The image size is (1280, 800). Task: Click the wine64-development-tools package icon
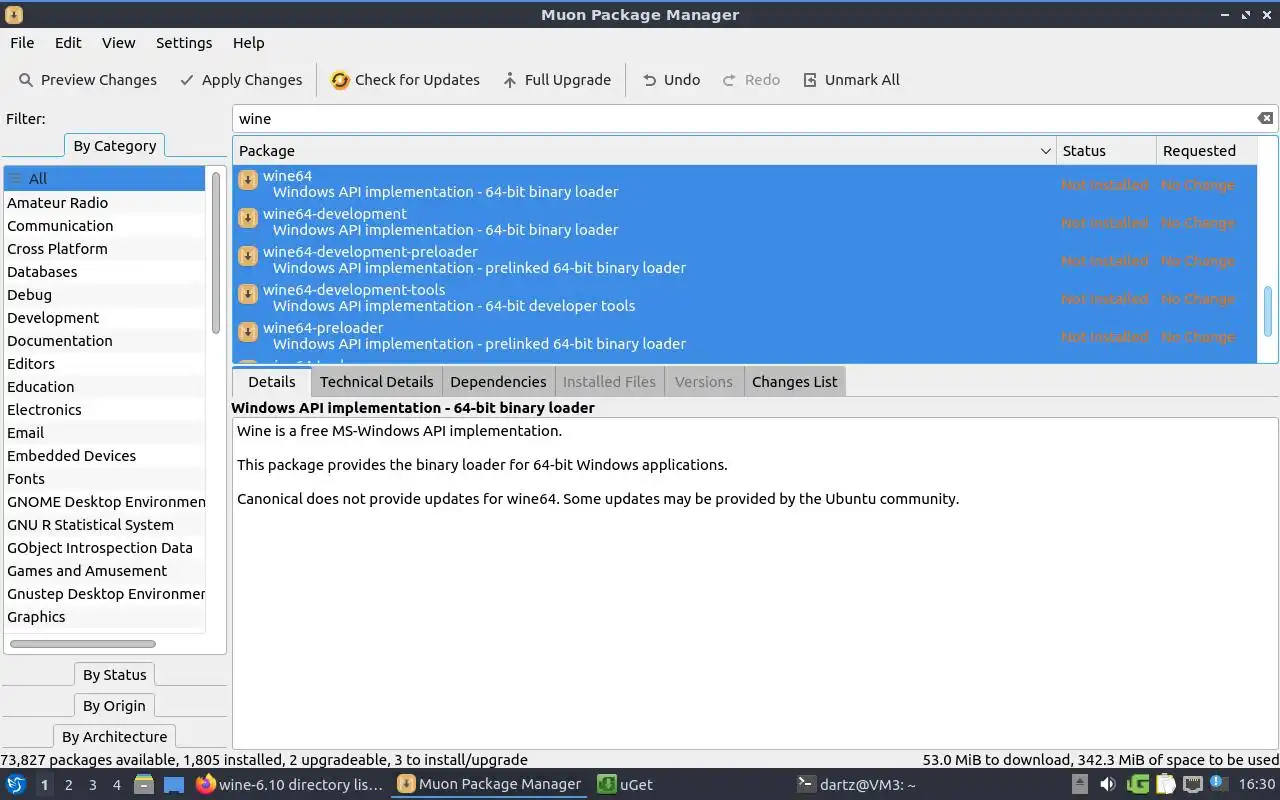click(248, 294)
